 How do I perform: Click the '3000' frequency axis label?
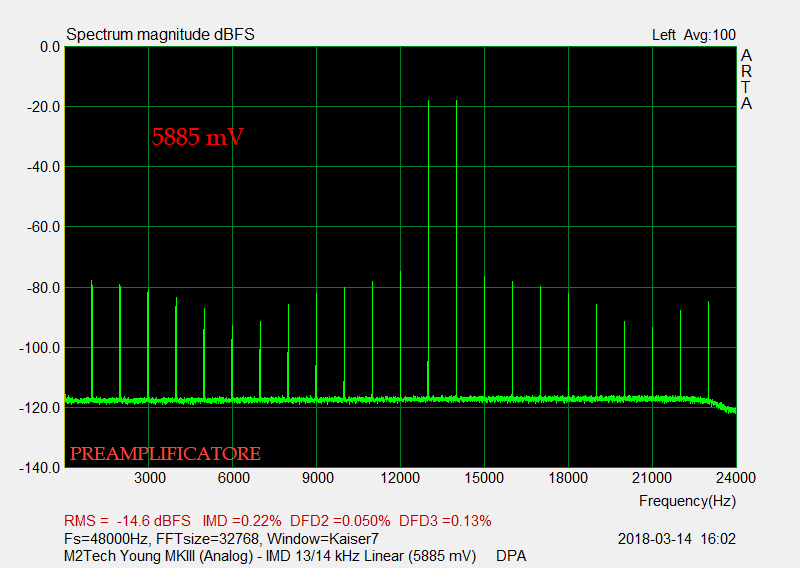(x=149, y=478)
